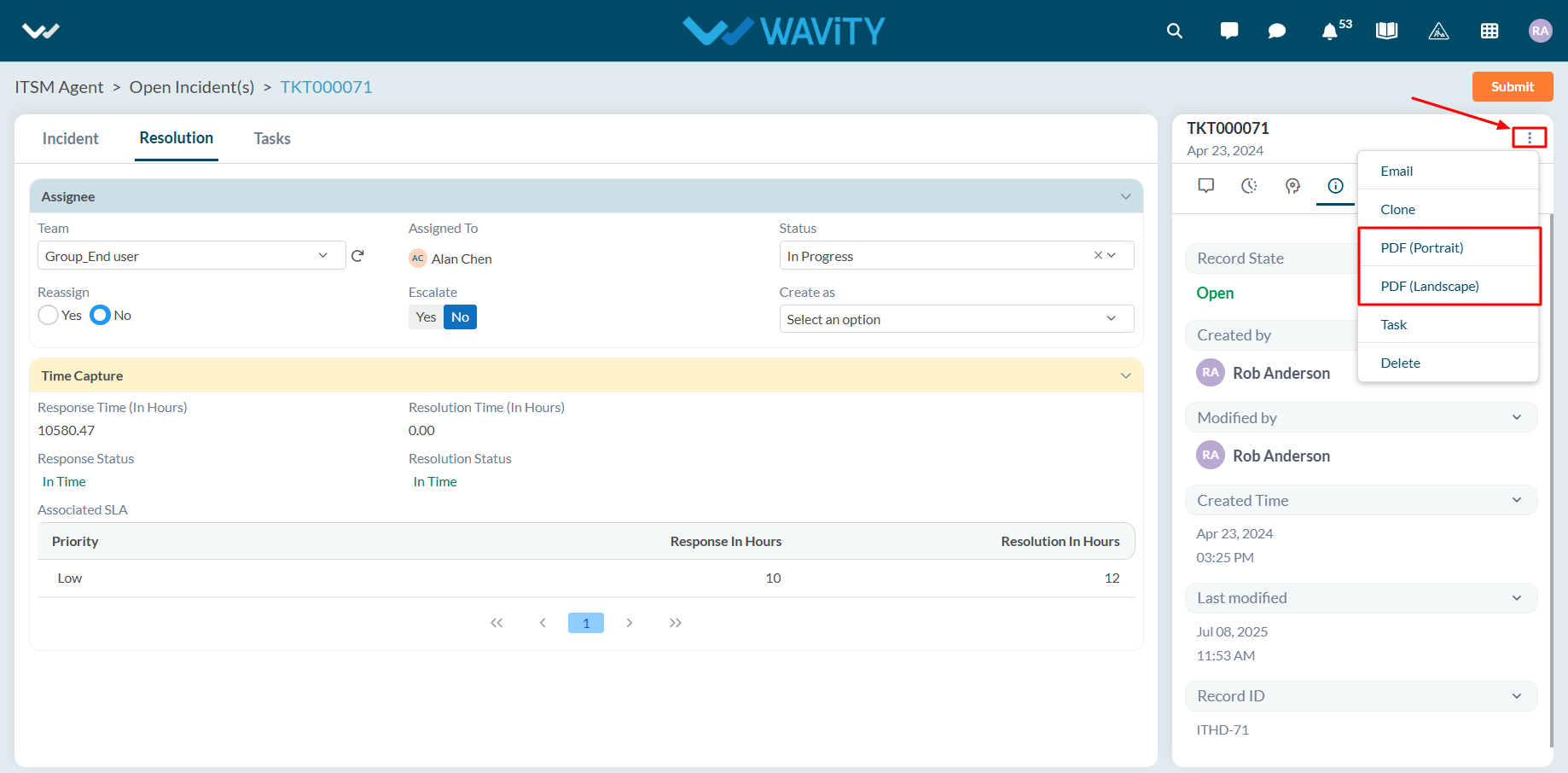Clear the In Progress status with X

coord(1099,255)
